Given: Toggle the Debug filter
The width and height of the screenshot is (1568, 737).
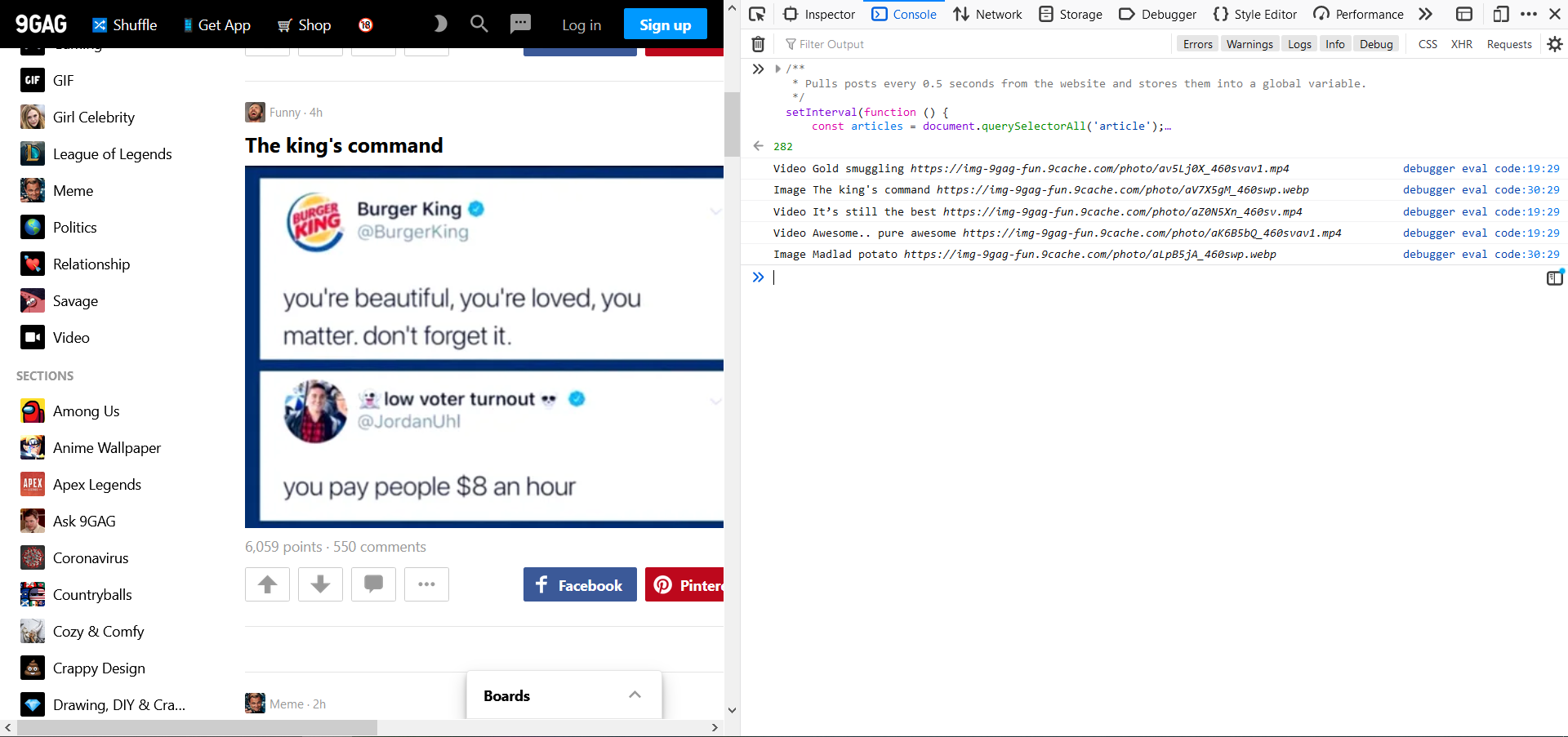Looking at the screenshot, I should tap(1376, 44).
